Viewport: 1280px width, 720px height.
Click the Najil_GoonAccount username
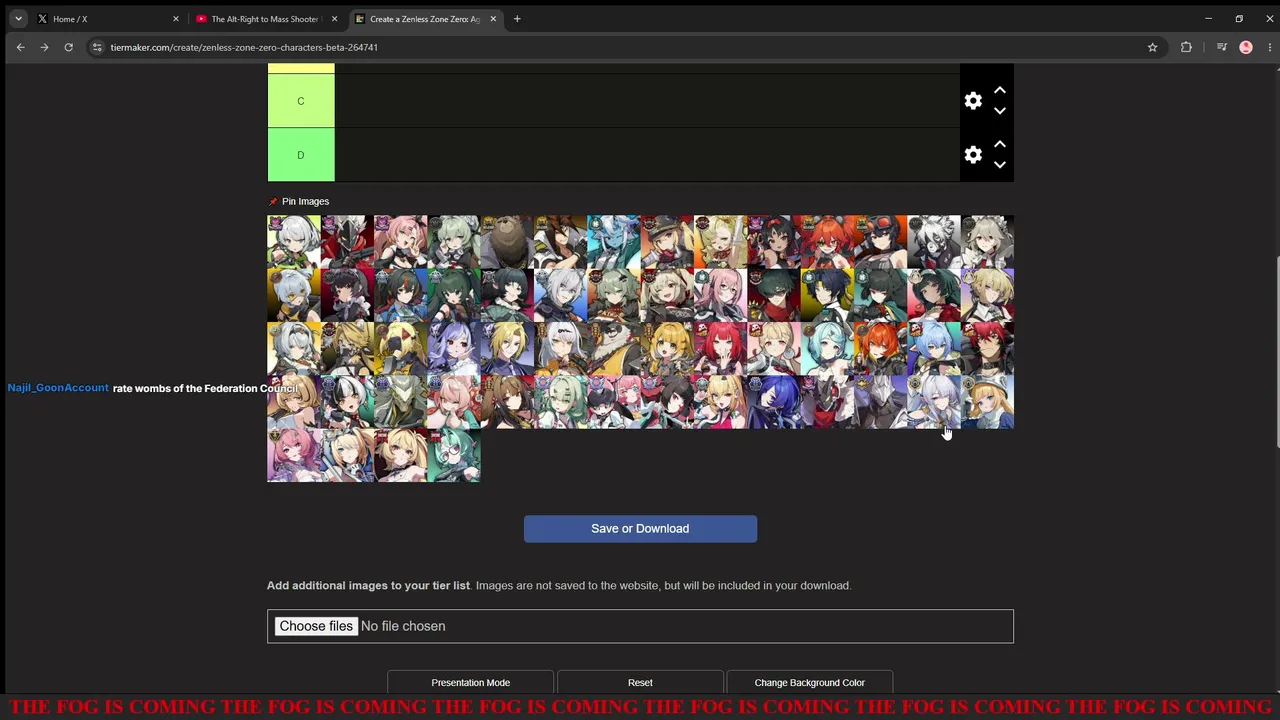58,388
